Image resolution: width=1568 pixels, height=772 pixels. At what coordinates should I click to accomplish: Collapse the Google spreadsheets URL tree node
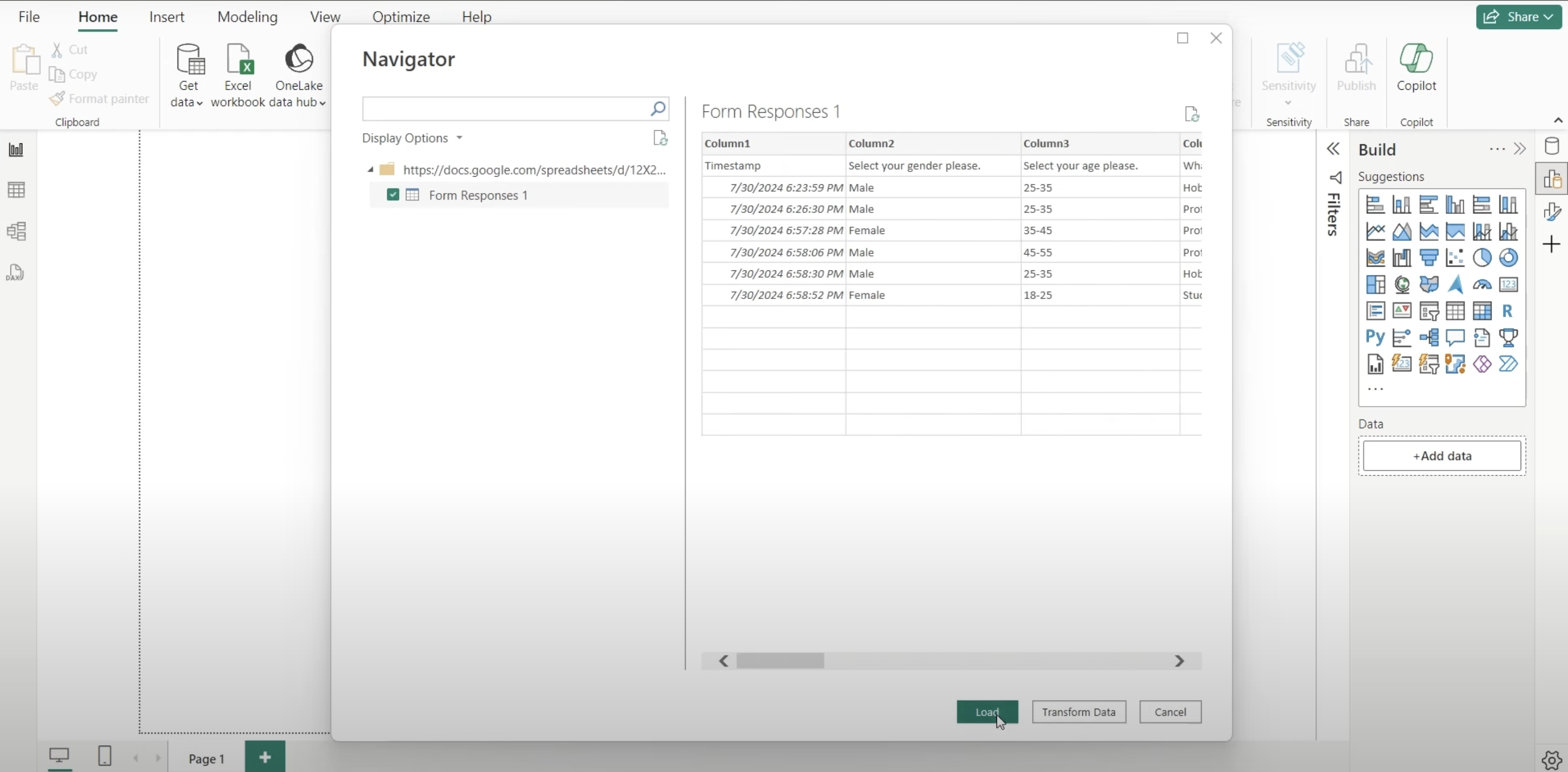click(370, 169)
